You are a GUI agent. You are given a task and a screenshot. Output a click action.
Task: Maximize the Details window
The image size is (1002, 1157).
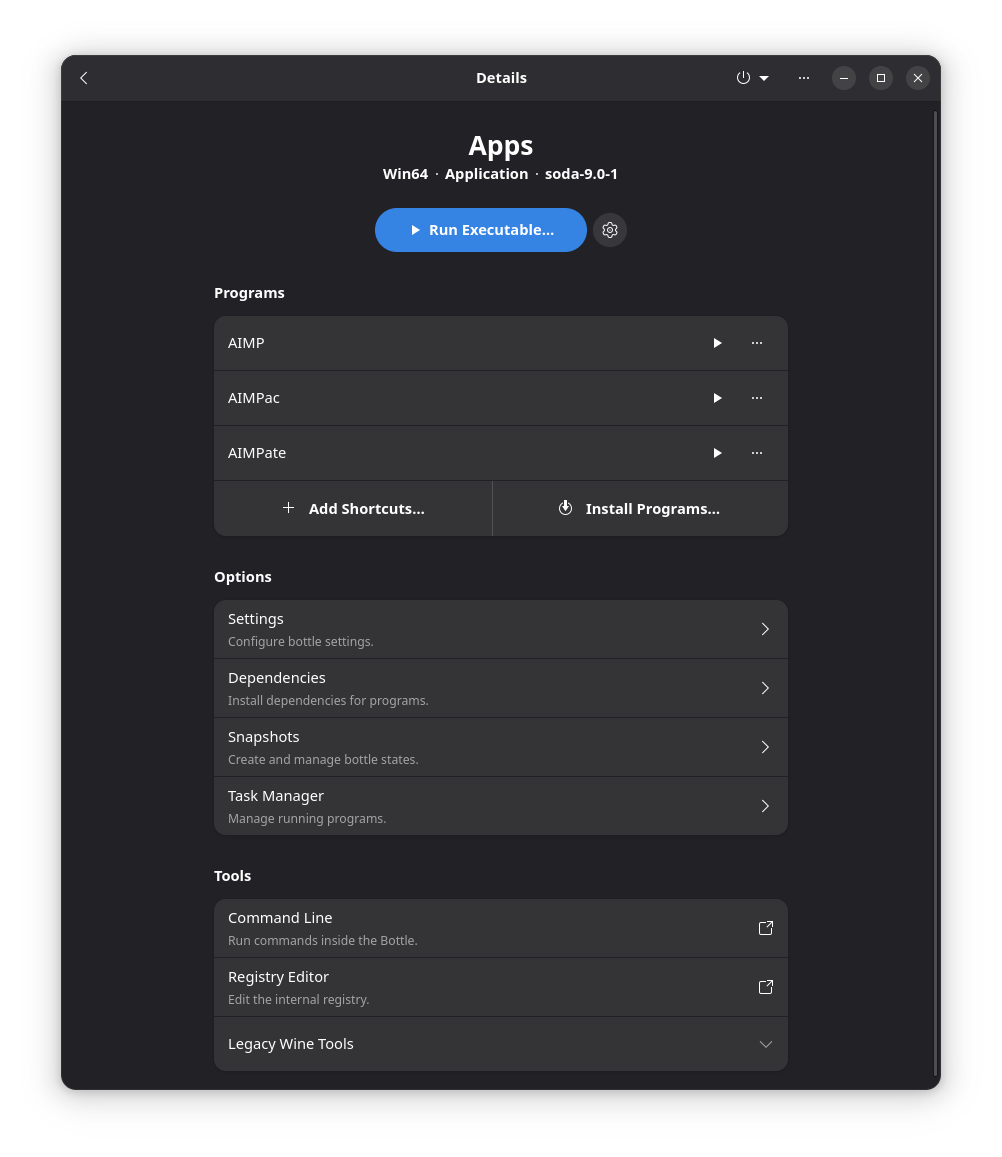(x=880, y=78)
